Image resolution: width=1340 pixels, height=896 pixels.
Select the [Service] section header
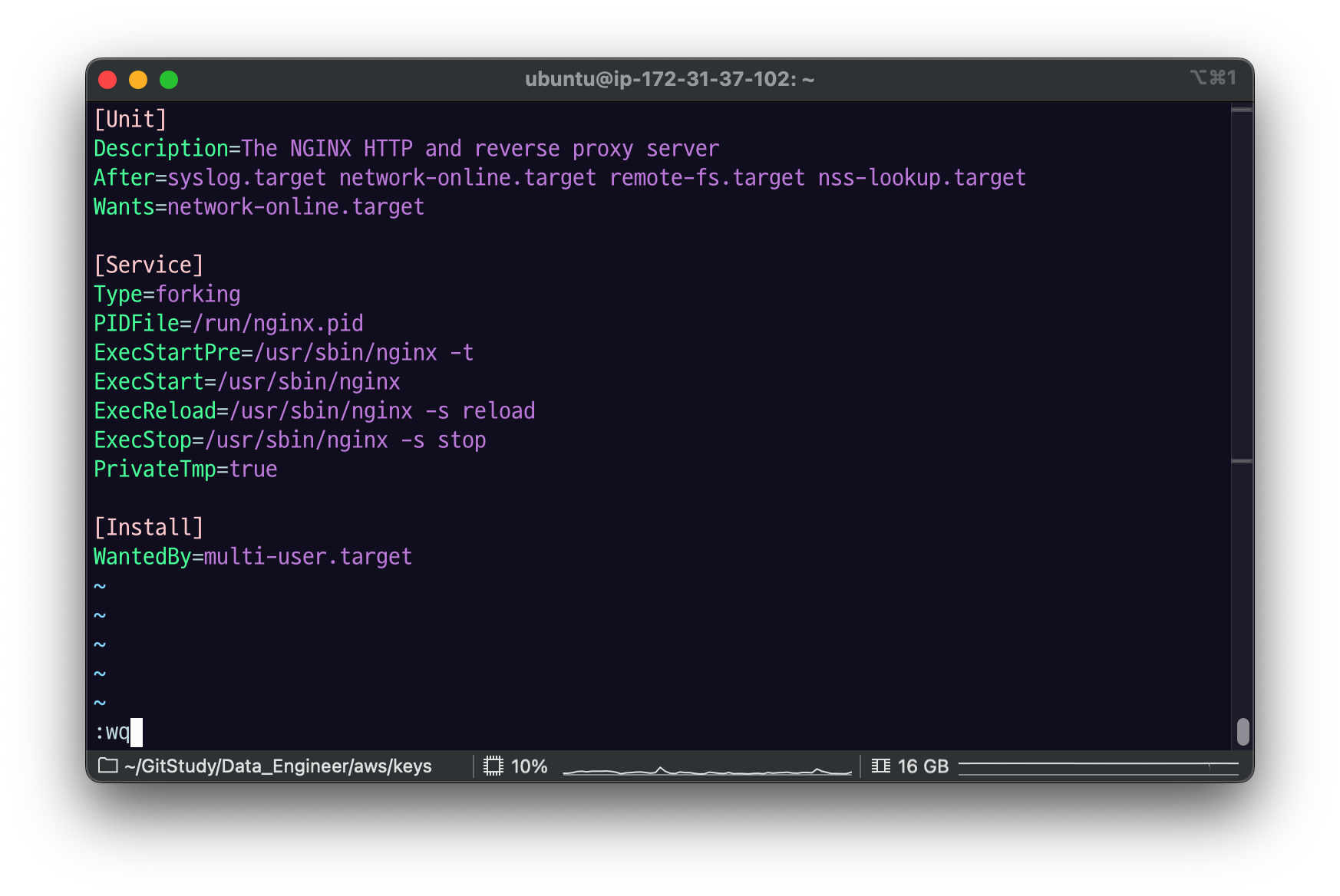click(x=149, y=265)
